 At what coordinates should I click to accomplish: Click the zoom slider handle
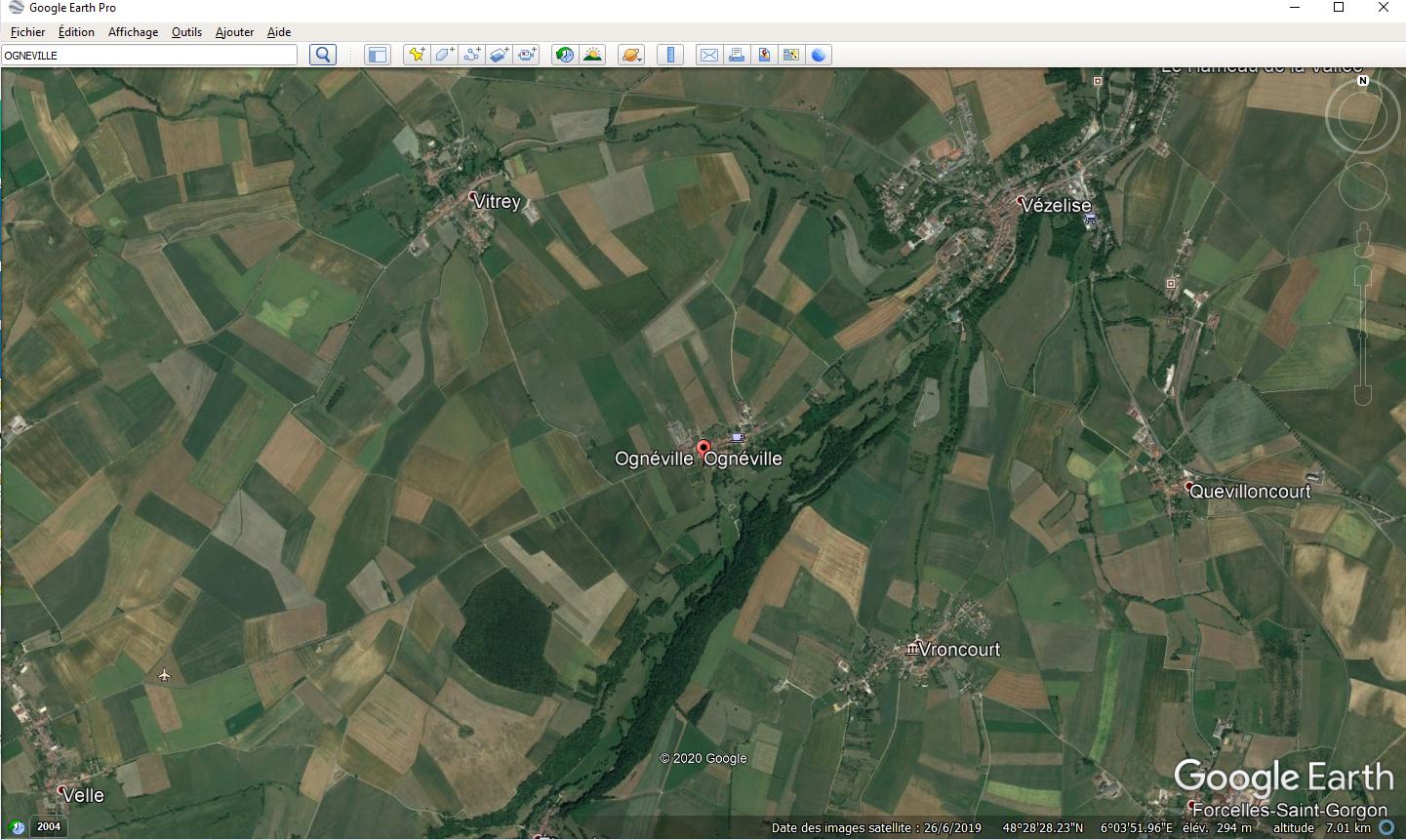tap(1363, 336)
